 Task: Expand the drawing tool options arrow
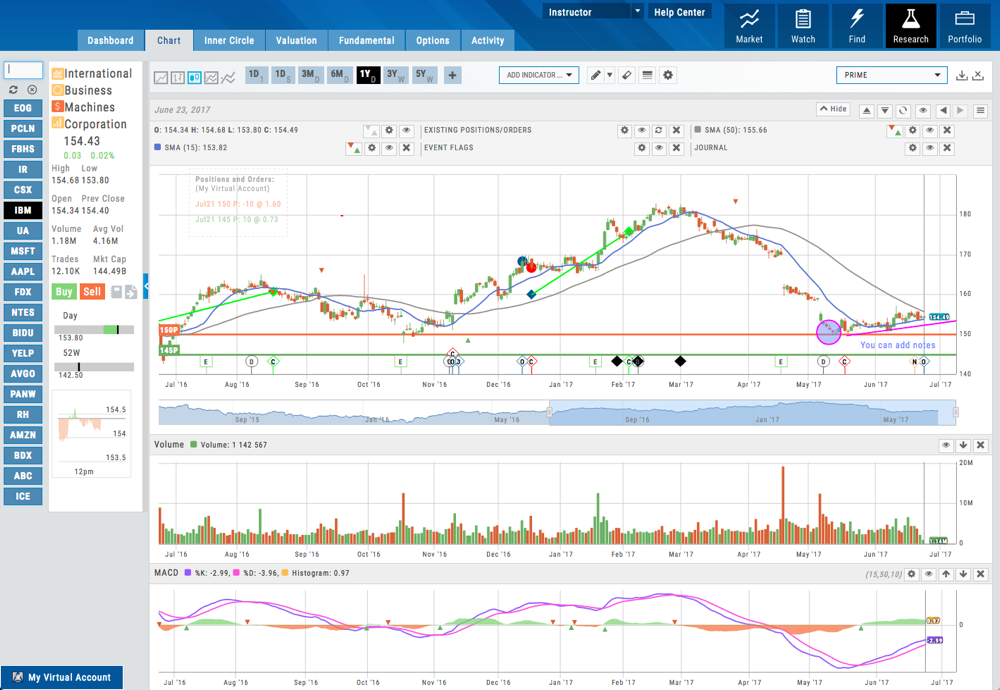[610, 75]
